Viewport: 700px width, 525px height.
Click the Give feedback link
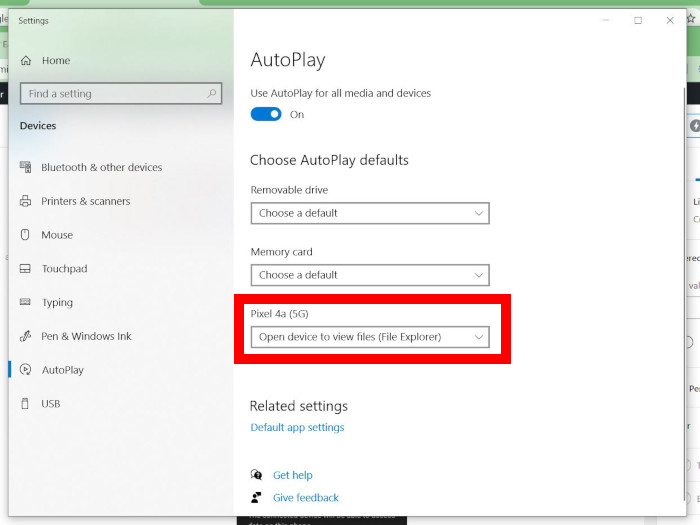pos(306,497)
